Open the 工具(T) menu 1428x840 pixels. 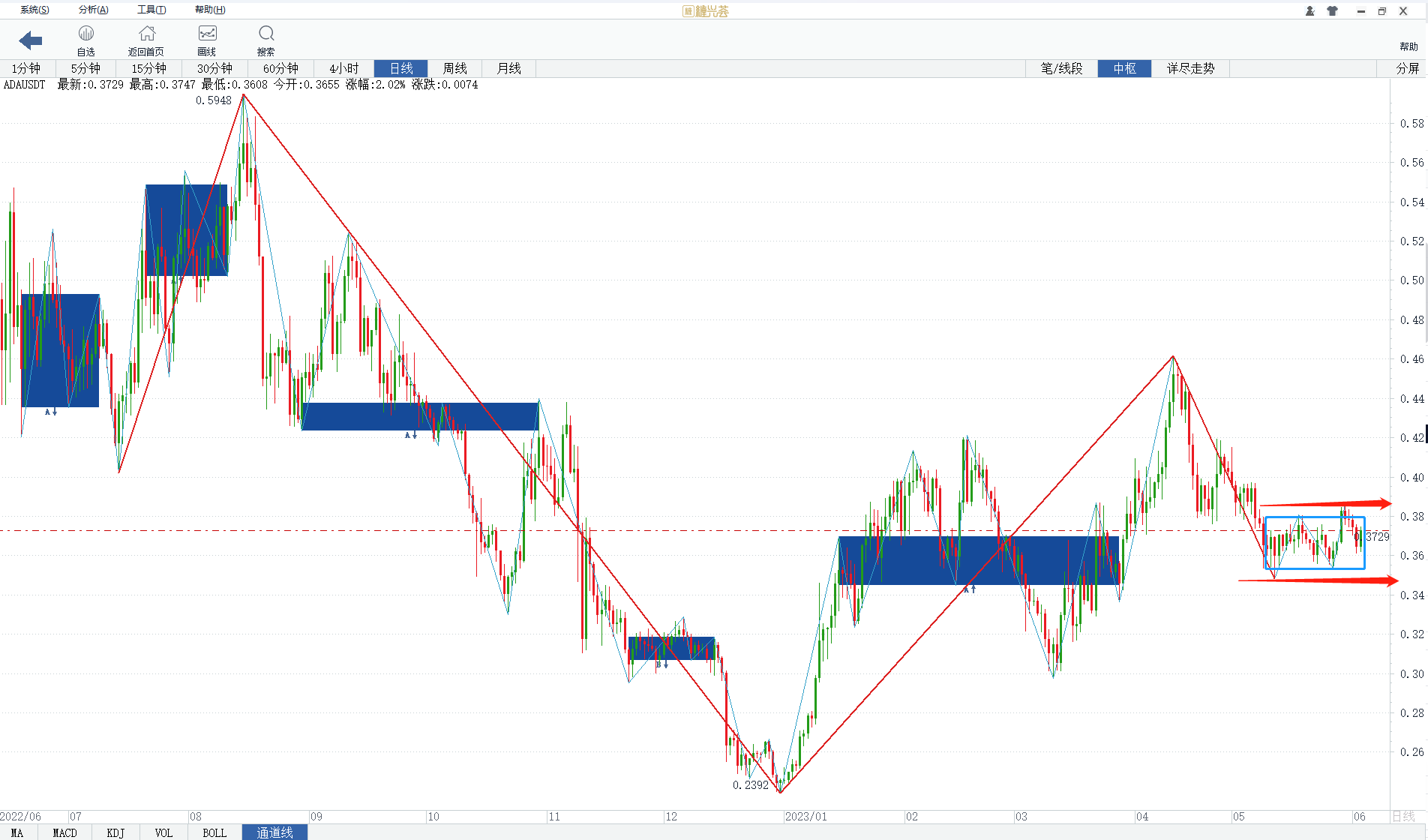[151, 10]
